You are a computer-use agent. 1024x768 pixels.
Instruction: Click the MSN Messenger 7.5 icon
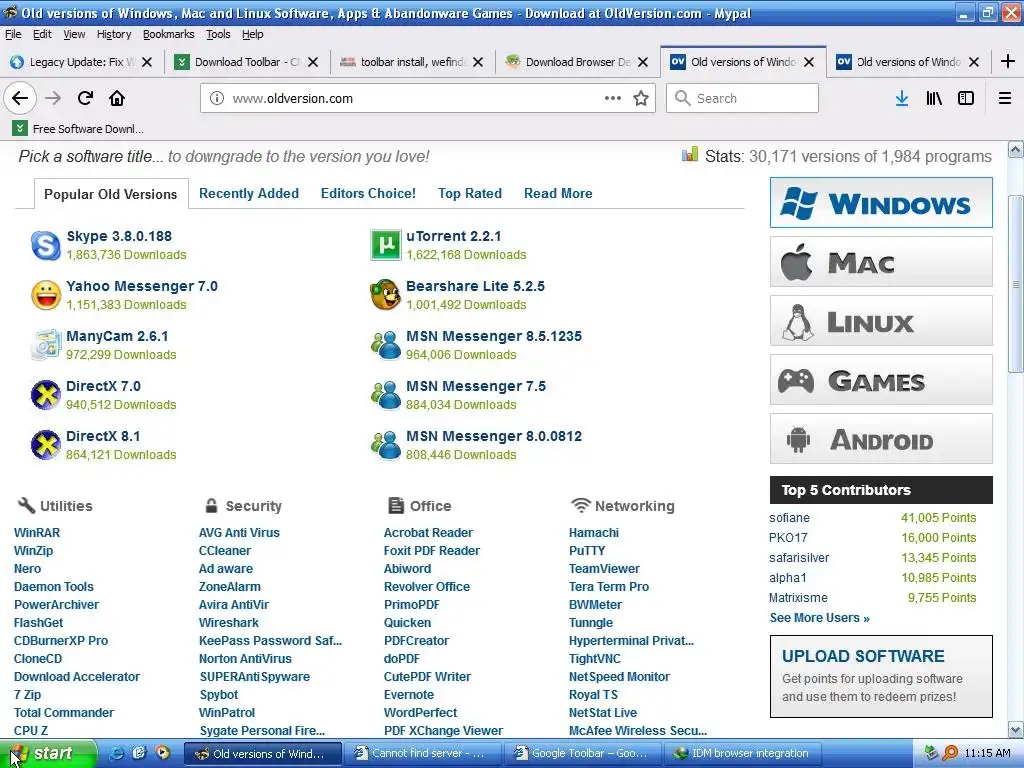[x=385, y=395]
